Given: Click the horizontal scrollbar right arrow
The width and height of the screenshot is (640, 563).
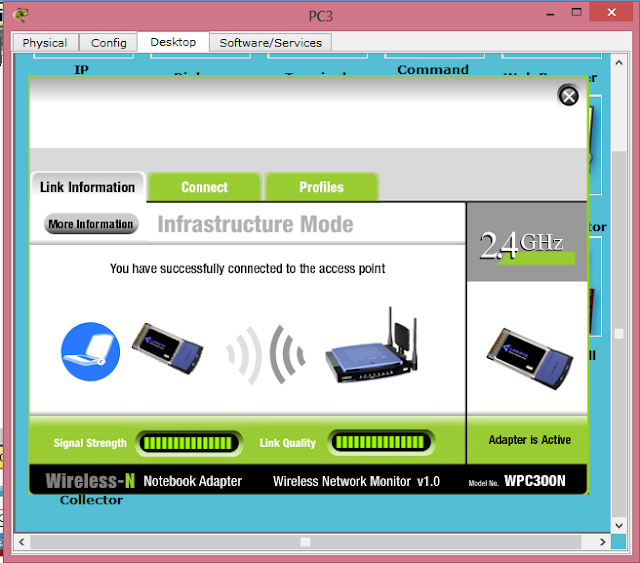Looking at the screenshot, I should pyautogui.click(x=602, y=542).
